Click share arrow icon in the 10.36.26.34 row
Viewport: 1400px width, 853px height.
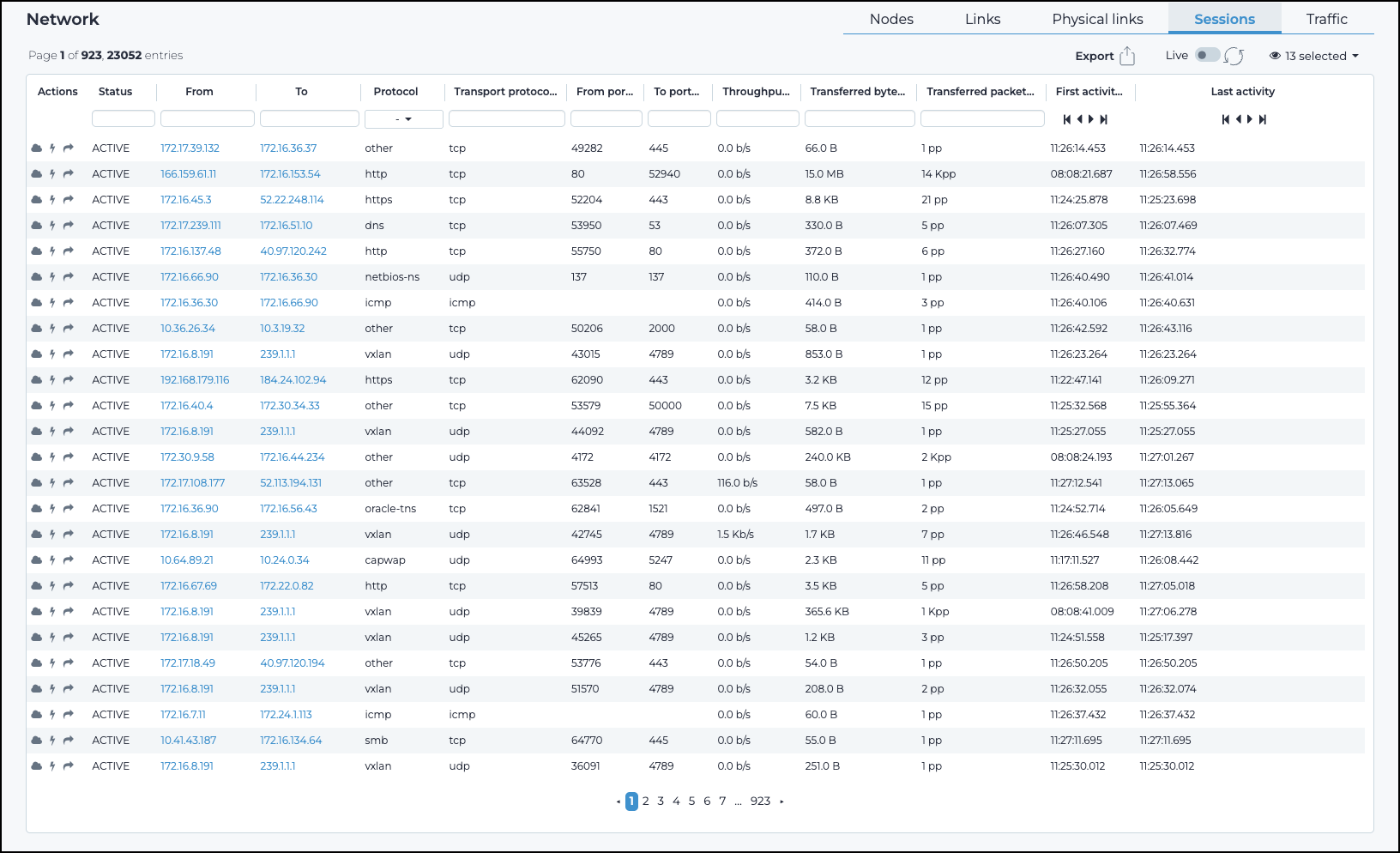(69, 329)
